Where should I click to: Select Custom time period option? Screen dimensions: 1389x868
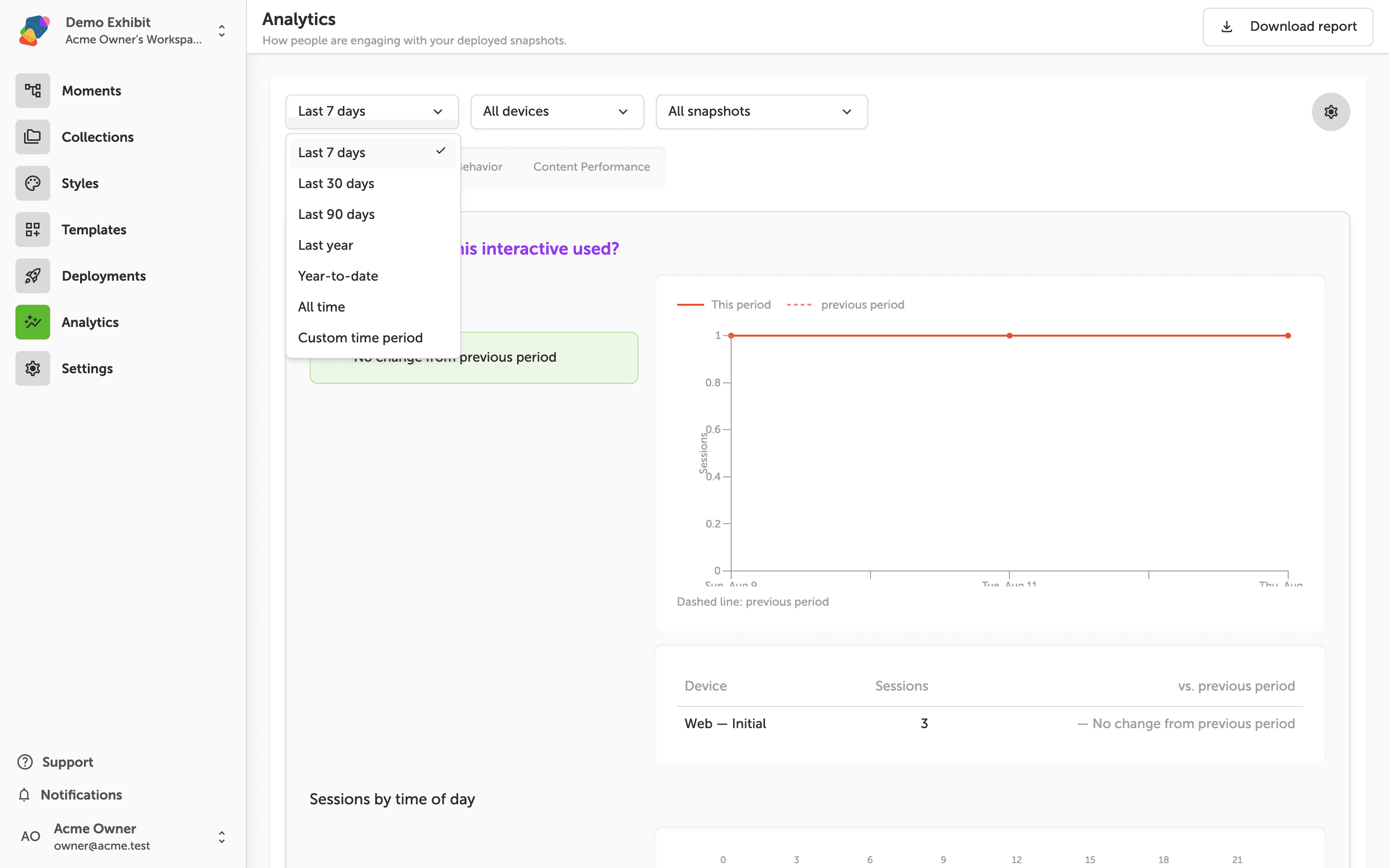click(372, 338)
